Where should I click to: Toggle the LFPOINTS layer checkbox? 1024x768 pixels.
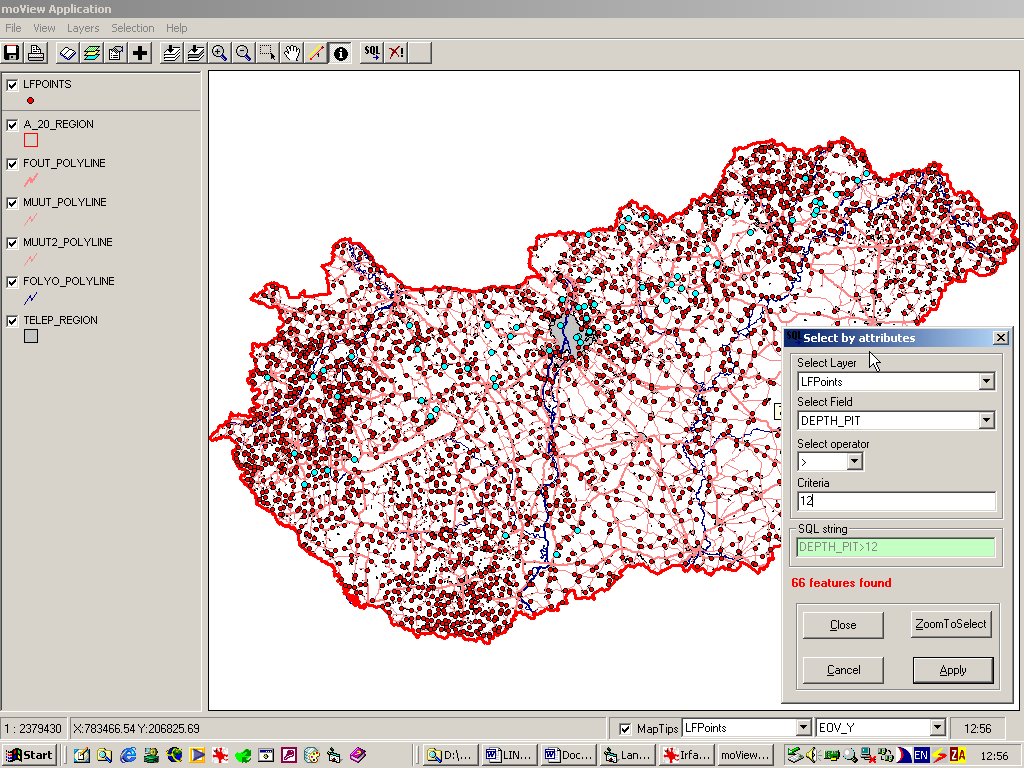click(x=12, y=85)
